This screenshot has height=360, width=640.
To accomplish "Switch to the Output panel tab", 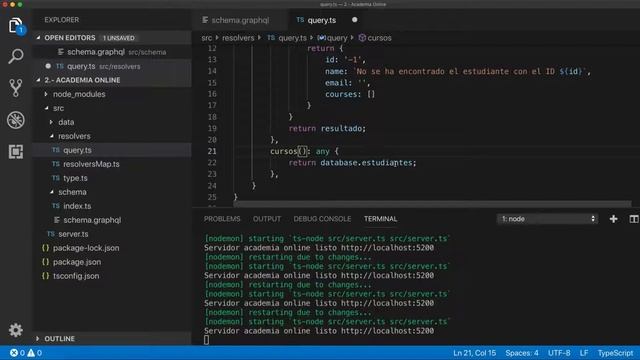I will 267,219.
